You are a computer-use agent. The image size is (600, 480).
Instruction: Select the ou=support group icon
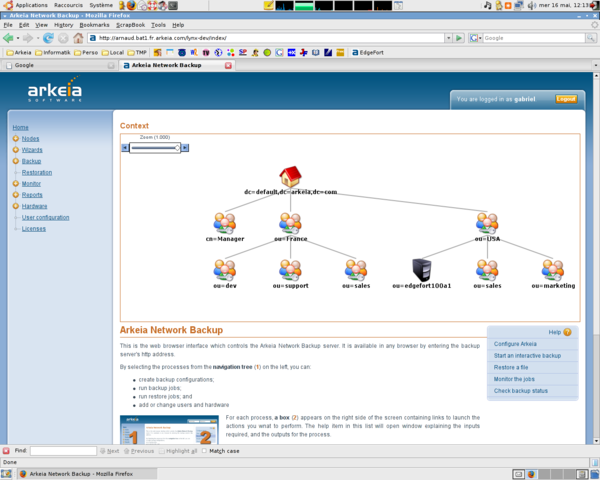pyautogui.click(x=290, y=270)
